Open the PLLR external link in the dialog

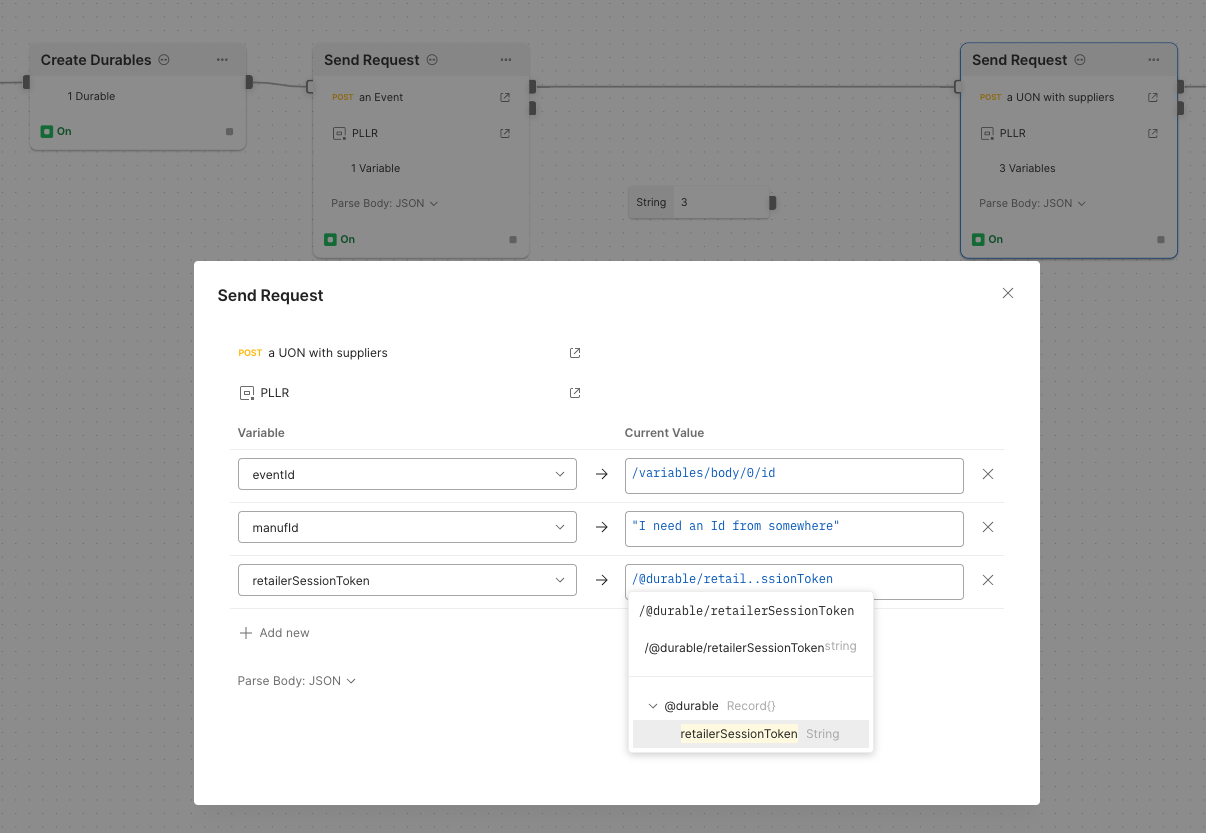click(x=575, y=392)
